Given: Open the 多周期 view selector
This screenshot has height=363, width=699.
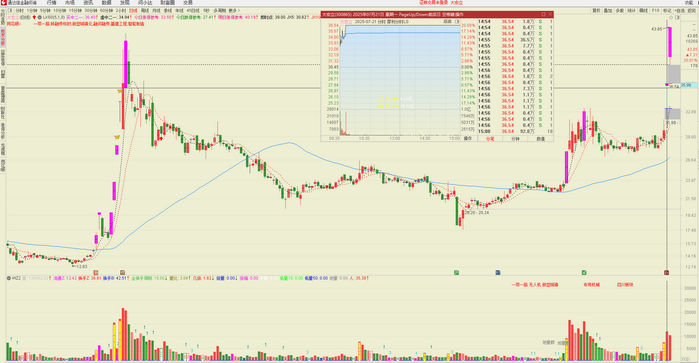Looking at the screenshot, I should click(x=220, y=10).
